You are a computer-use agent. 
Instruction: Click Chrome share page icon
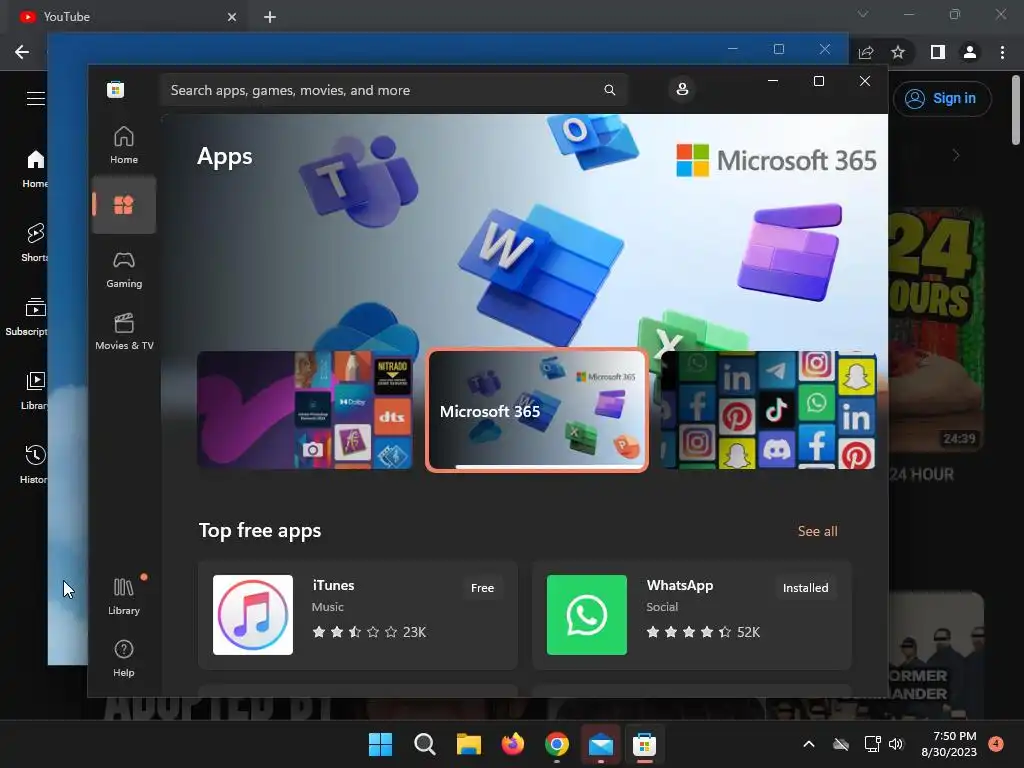click(x=866, y=52)
